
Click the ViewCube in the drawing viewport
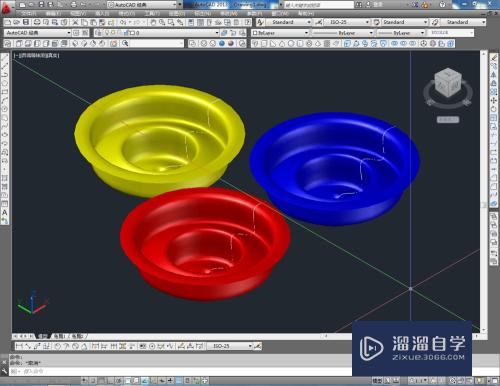pos(448,83)
